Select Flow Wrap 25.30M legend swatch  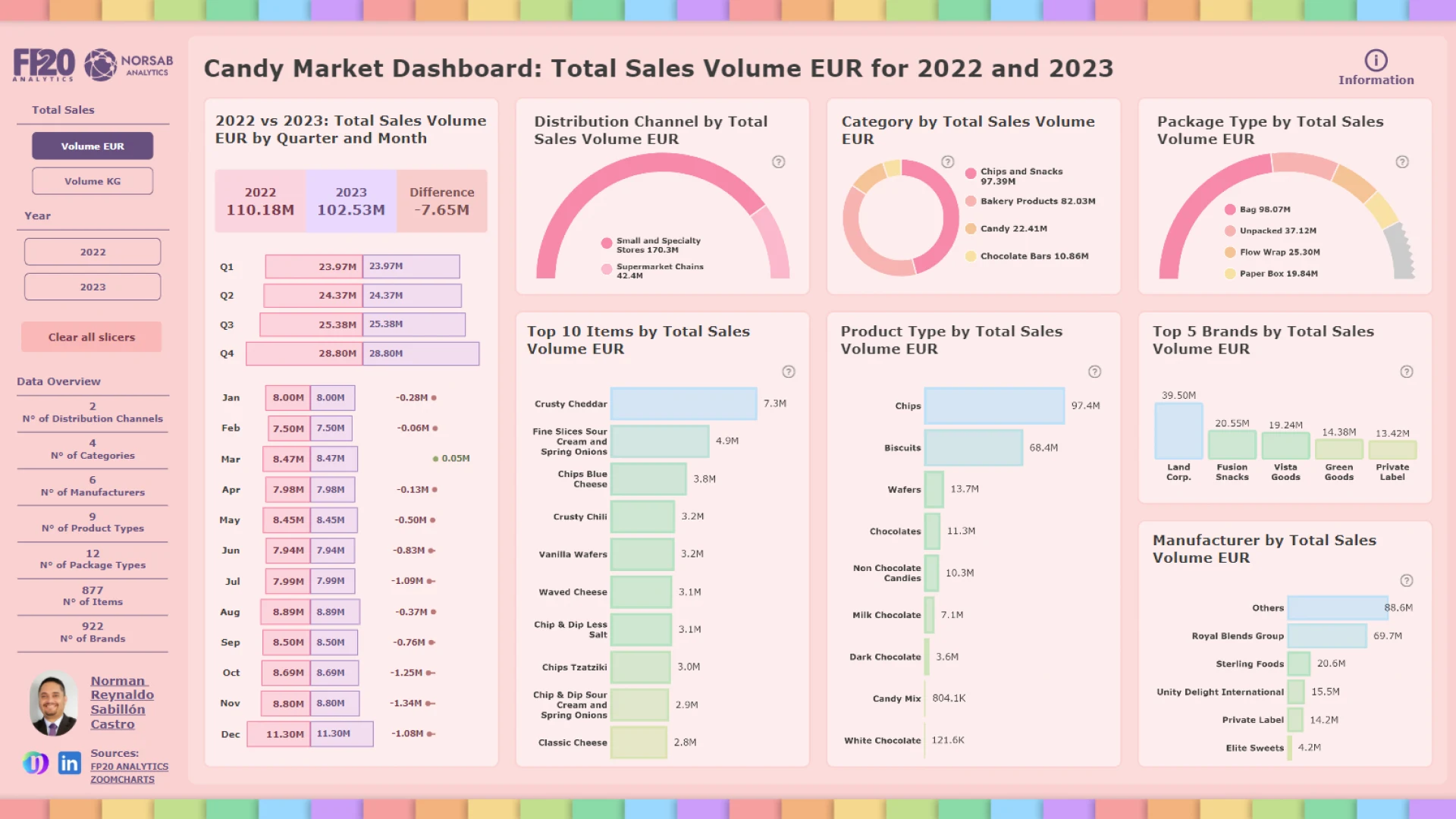click(x=1230, y=252)
